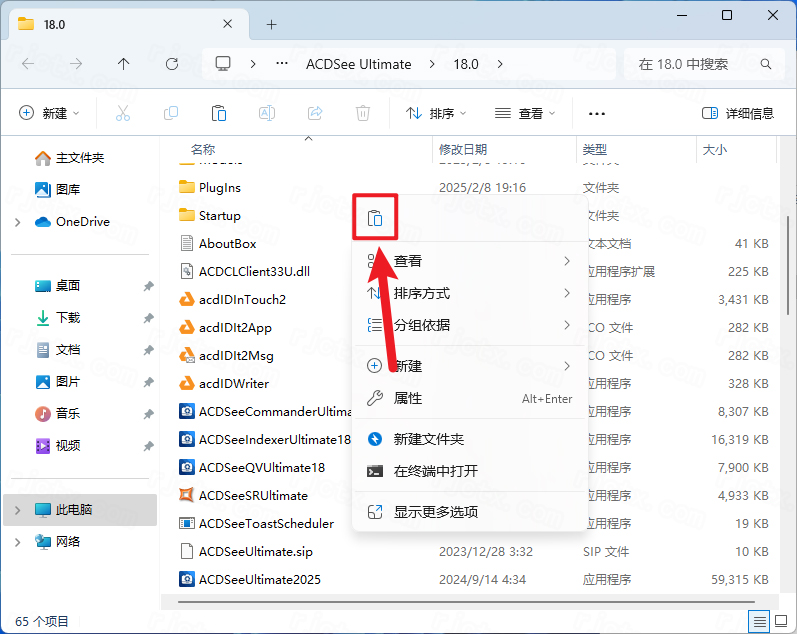Viewport: 797px width, 634px height.
Task: Choose 在终端中打开 from the context menu
Action: point(435,471)
